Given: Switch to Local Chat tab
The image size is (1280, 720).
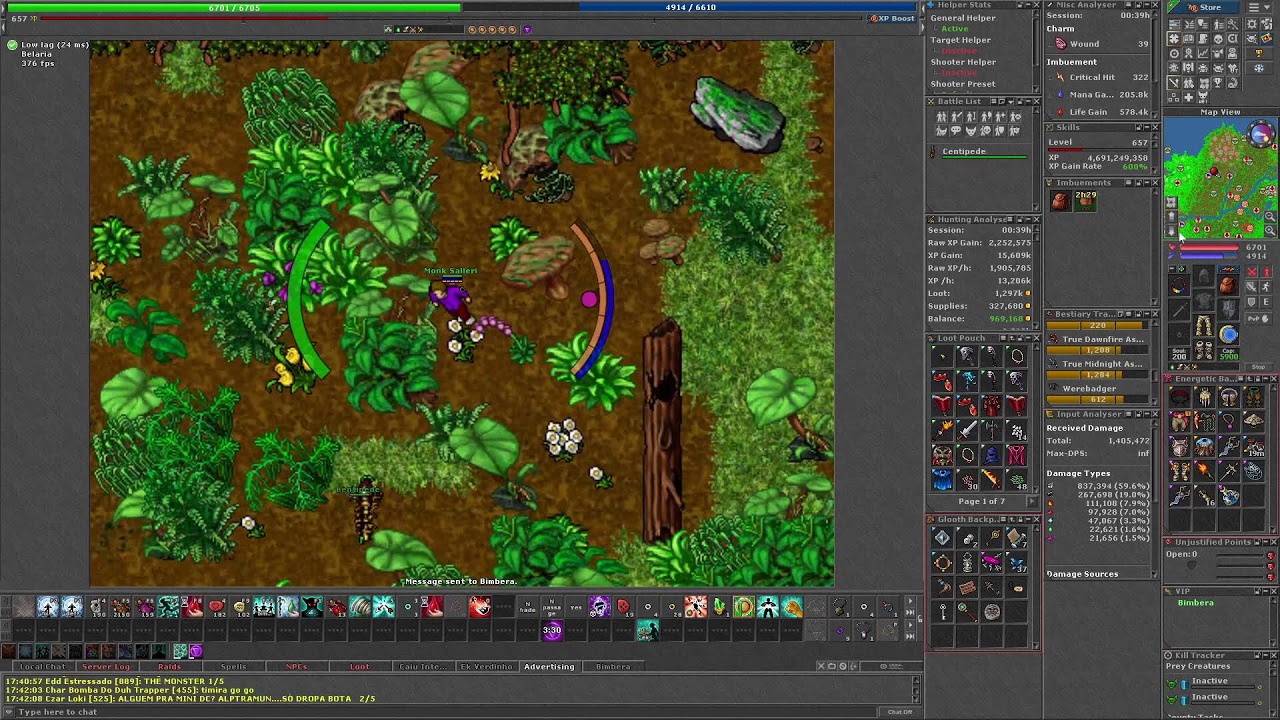Looking at the screenshot, I should pyautogui.click(x=43, y=666).
